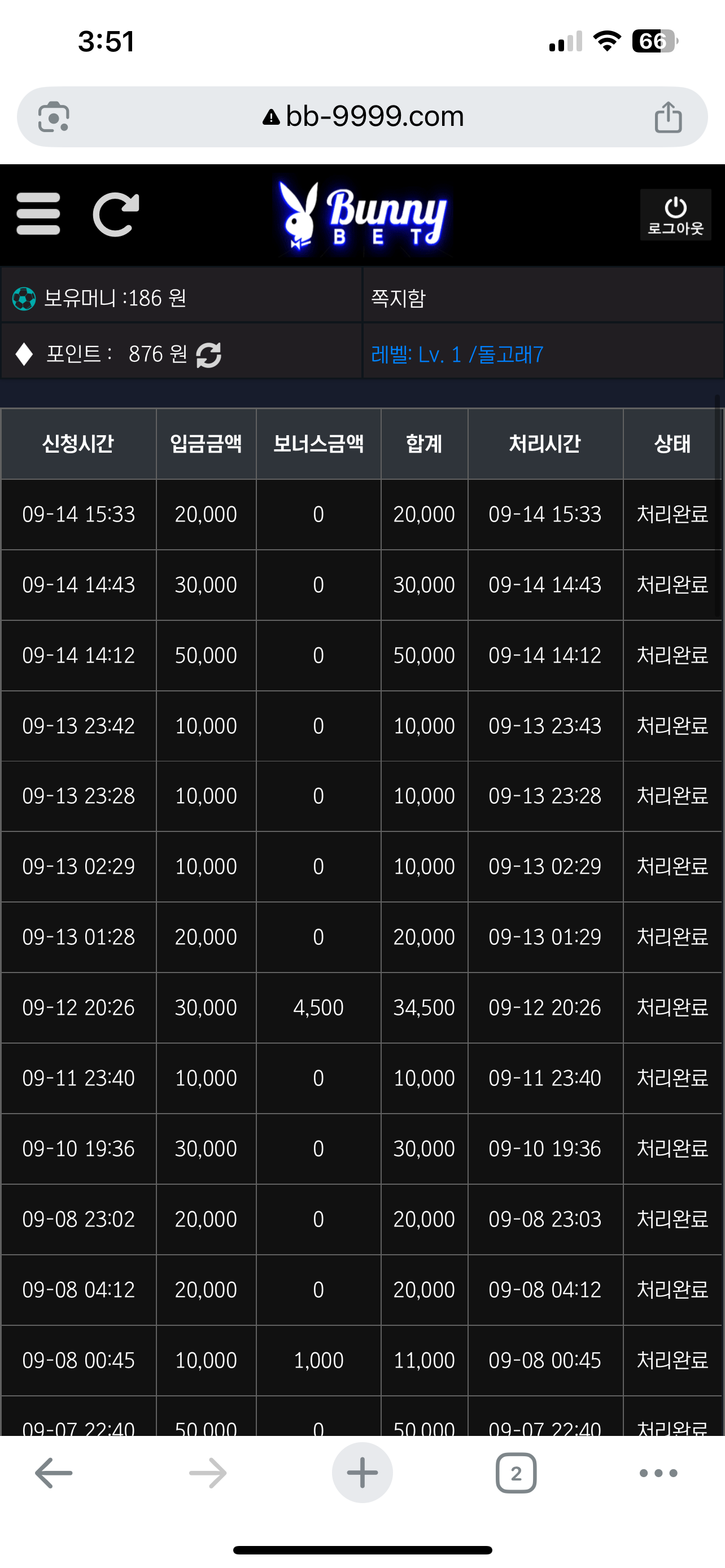This screenshot has width=725, height=1568.
Task: Open the tab switcher showing 2
Action: [516, 1473]
